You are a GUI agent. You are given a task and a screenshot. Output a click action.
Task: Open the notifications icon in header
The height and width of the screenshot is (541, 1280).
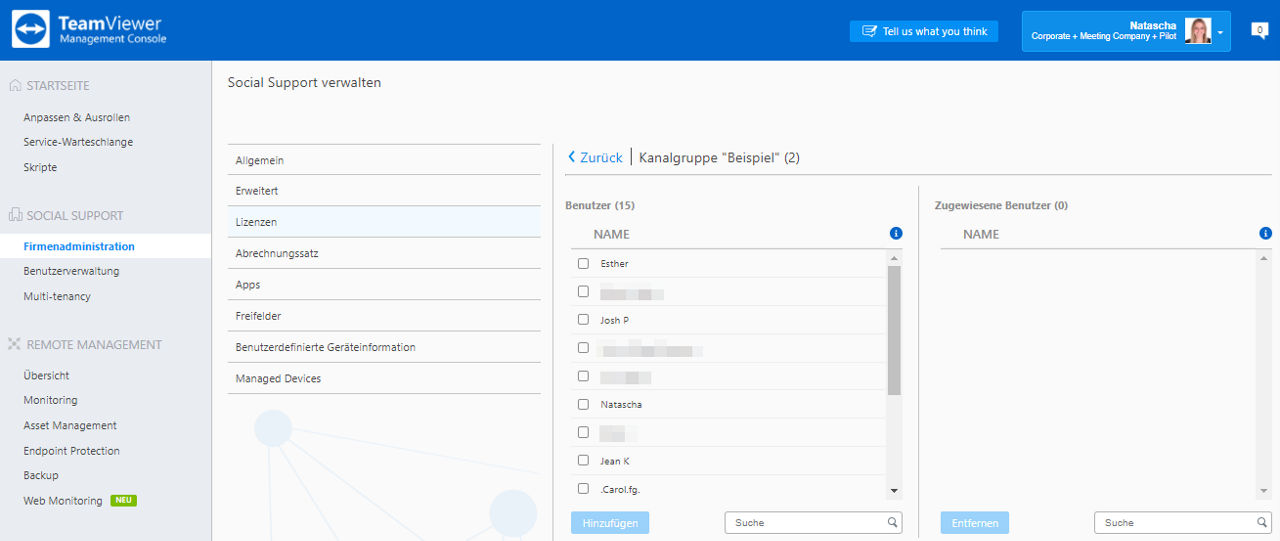click(1260, 30)
